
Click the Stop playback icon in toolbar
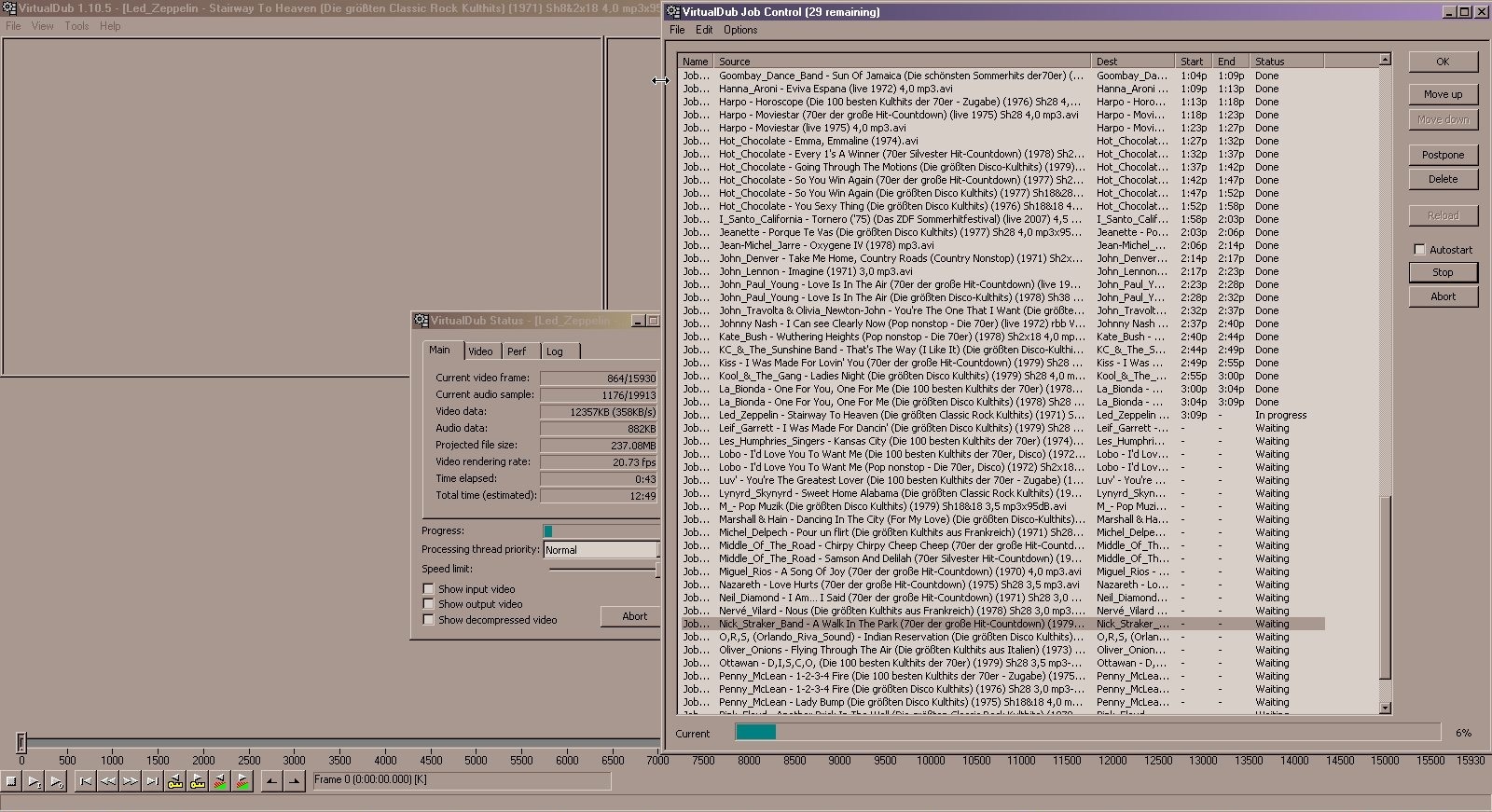coord(11,781)
